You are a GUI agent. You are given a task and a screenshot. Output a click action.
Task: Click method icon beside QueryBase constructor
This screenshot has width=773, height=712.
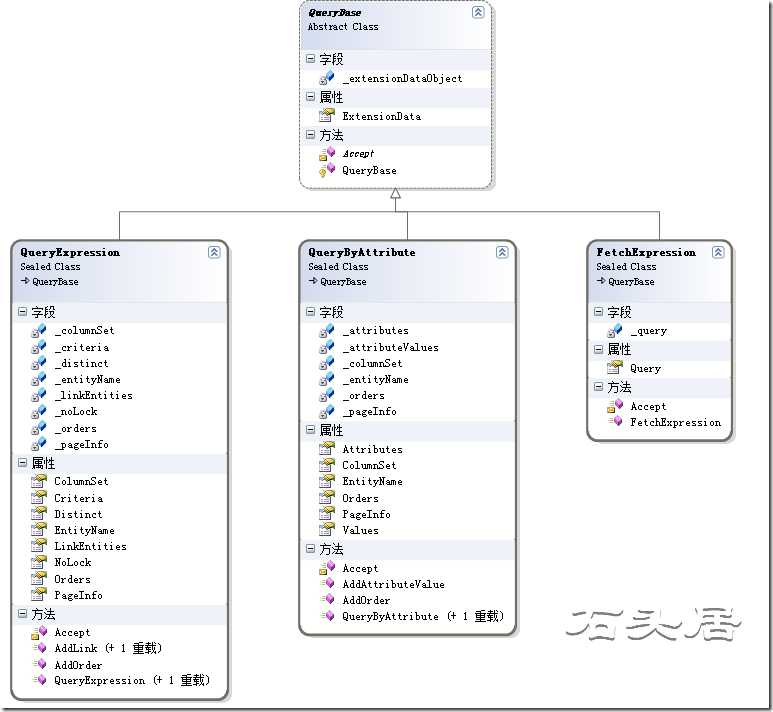tap(326, 170)
